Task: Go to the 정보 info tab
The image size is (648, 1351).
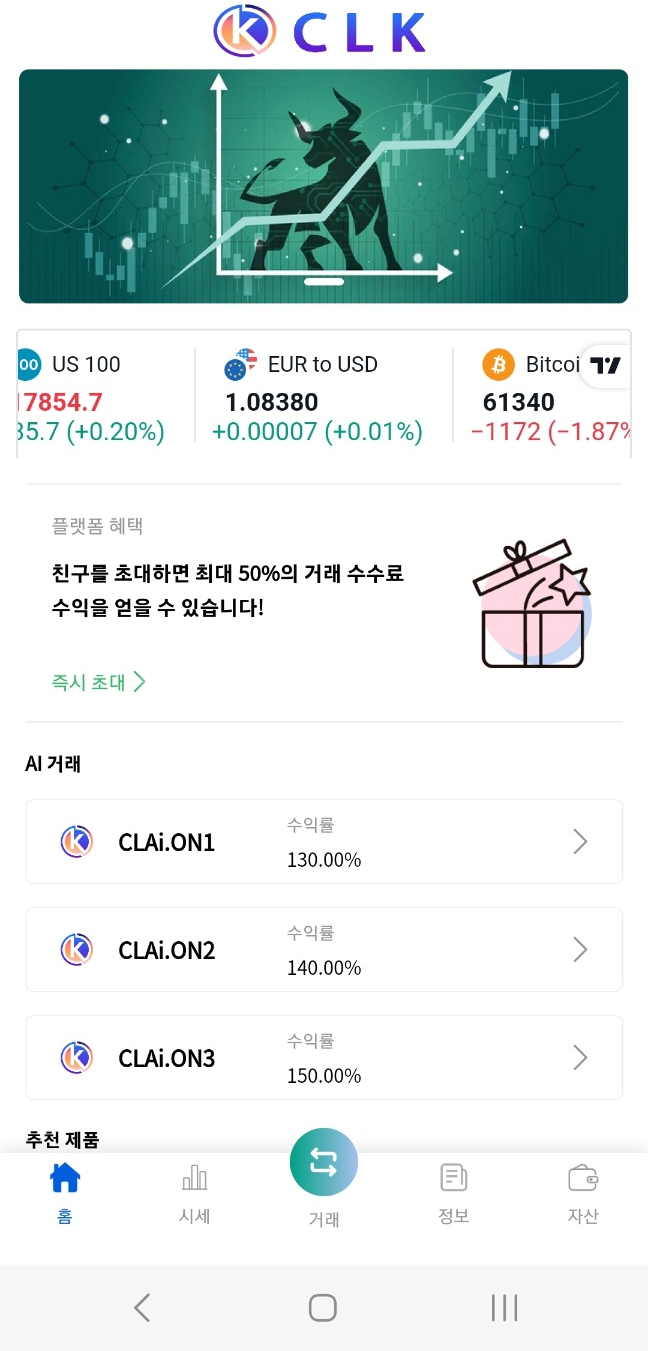Action: pyautogui.click(x=453, y=1193)
